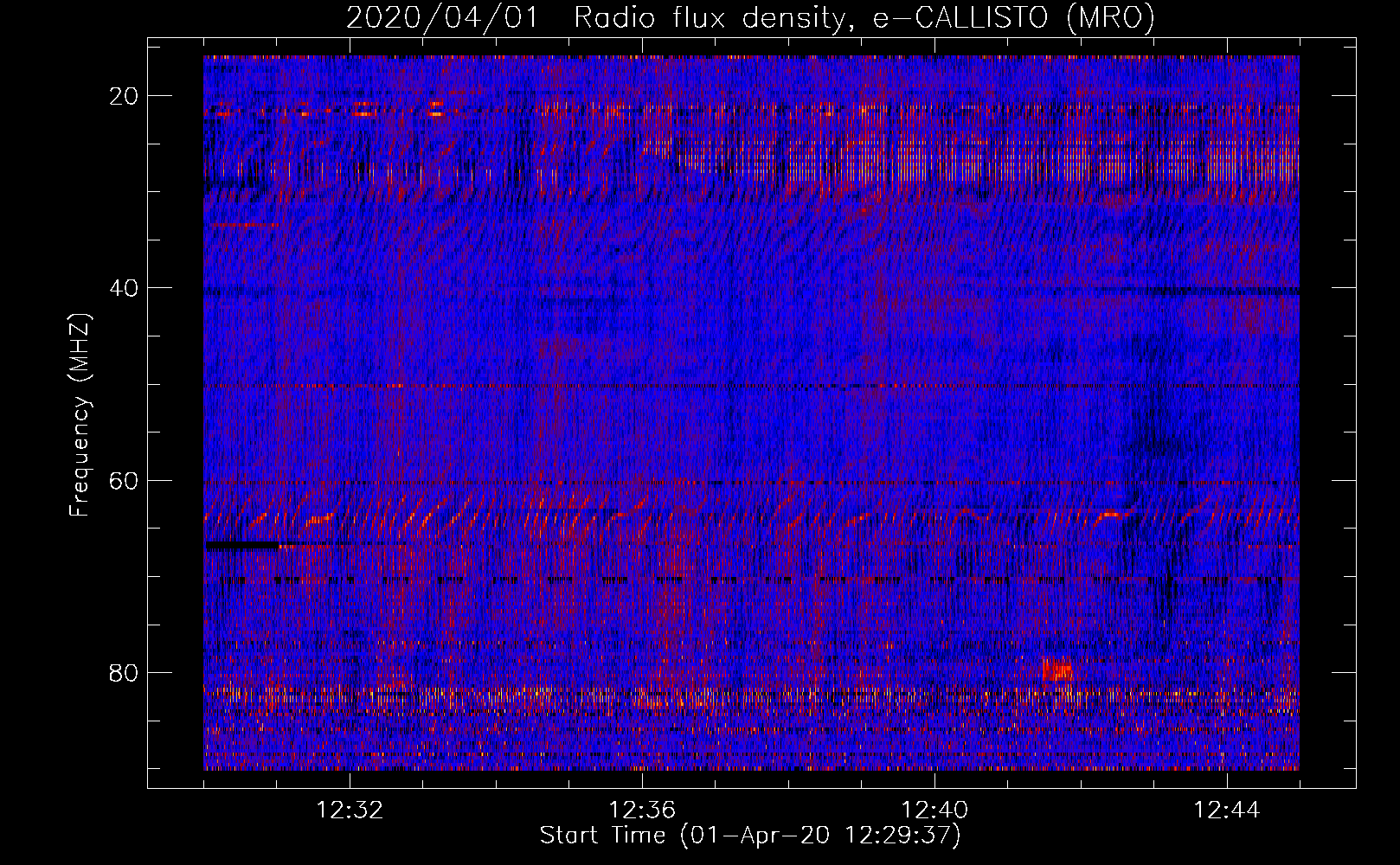The width and height of the screenshot is (1400, 865).
Task: Click the 40 frequency tick label
Action: 125,288
